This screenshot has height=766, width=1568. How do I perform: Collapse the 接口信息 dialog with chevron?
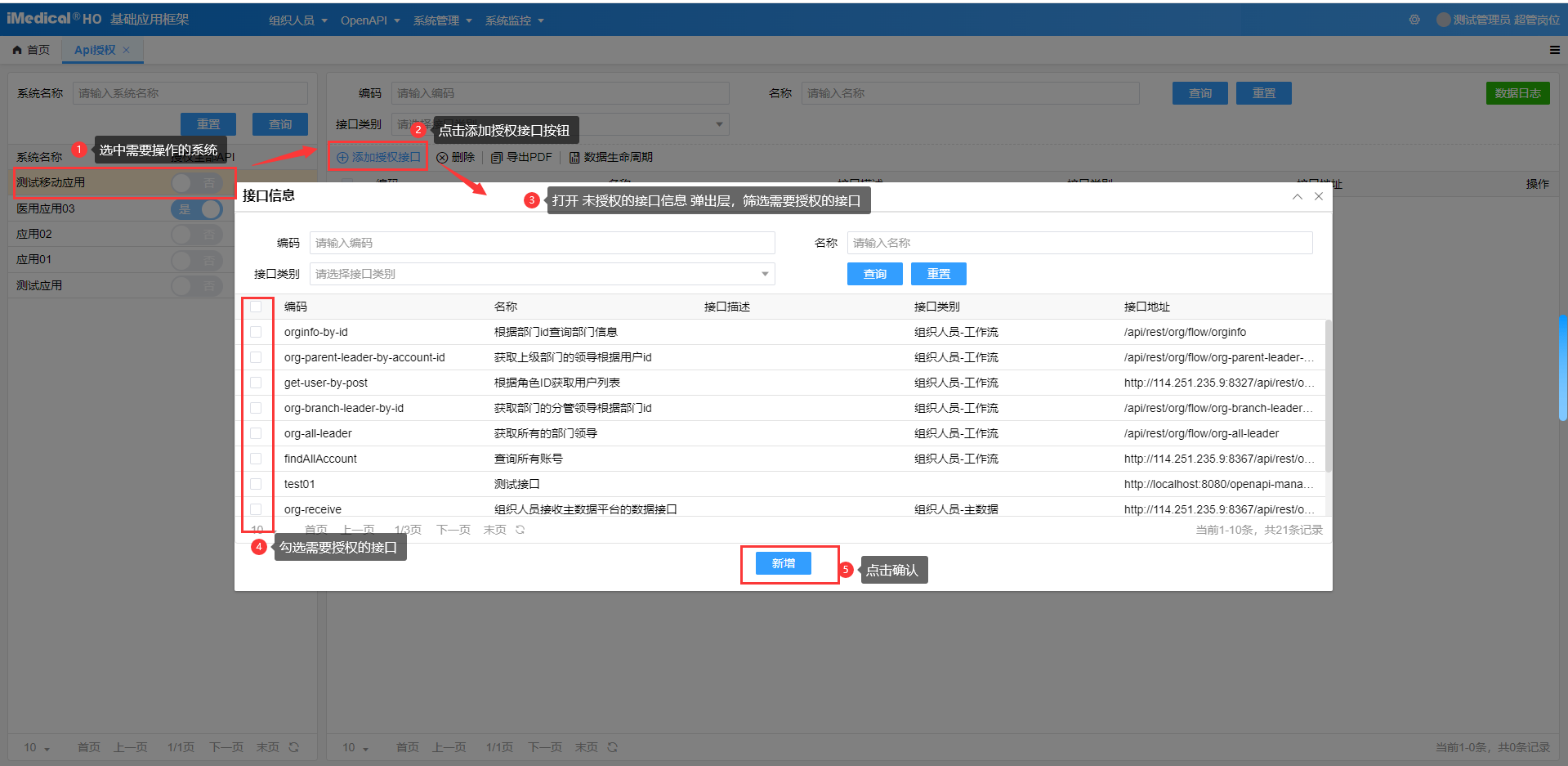(x=1297, y=196)
